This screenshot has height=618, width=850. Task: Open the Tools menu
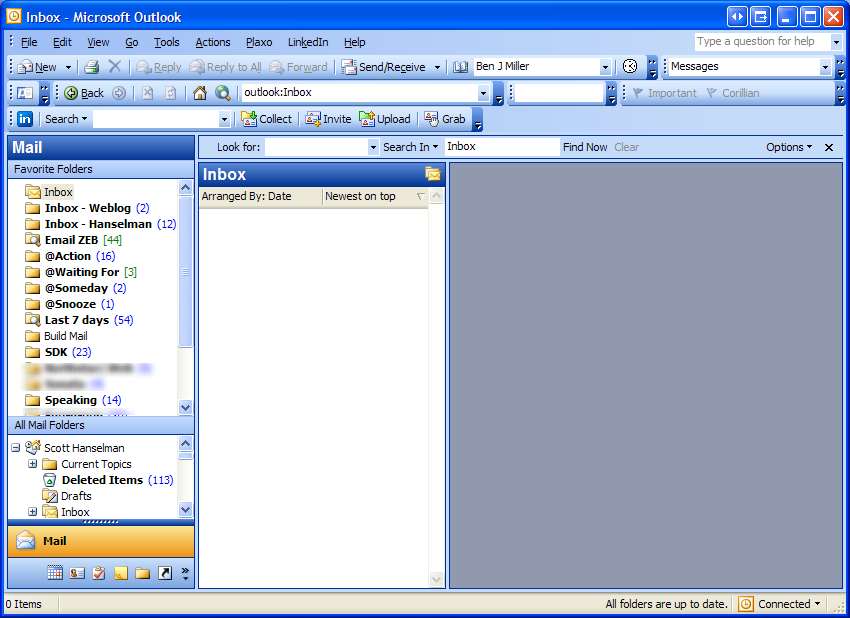(166, 42)
